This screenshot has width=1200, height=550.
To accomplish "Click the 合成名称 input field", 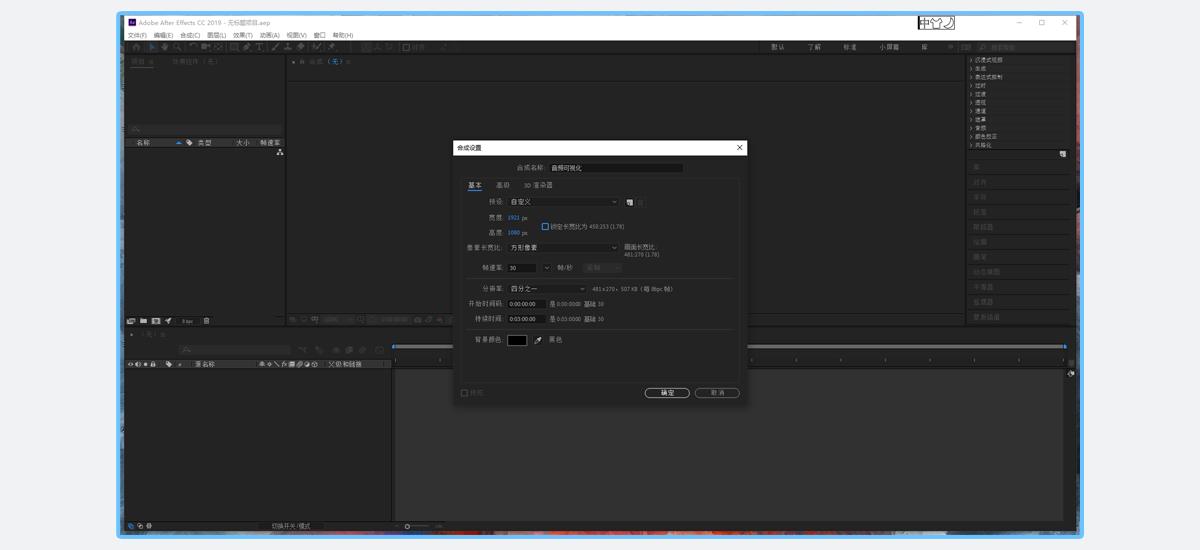I will (616, 168).
